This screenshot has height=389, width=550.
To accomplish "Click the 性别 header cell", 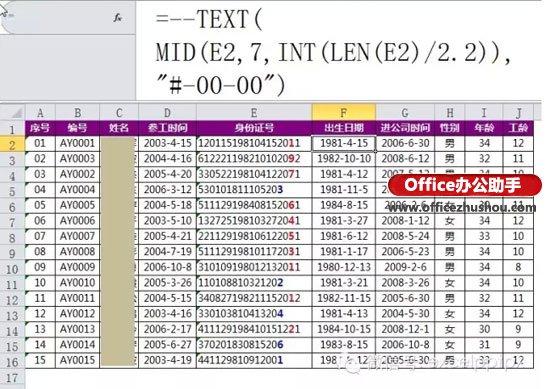I will point(450,128).
